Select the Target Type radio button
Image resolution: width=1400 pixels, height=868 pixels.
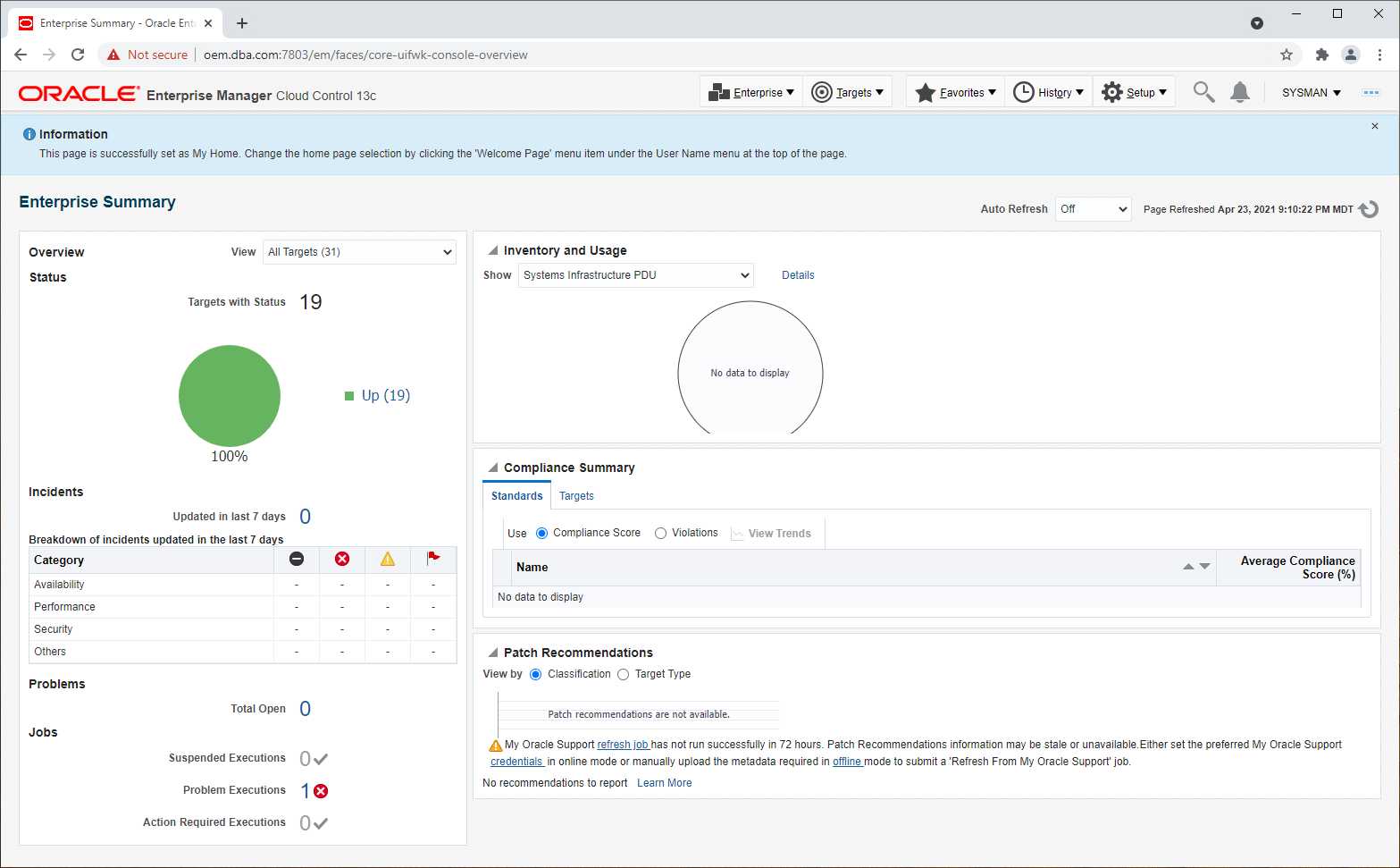point(624,675)
